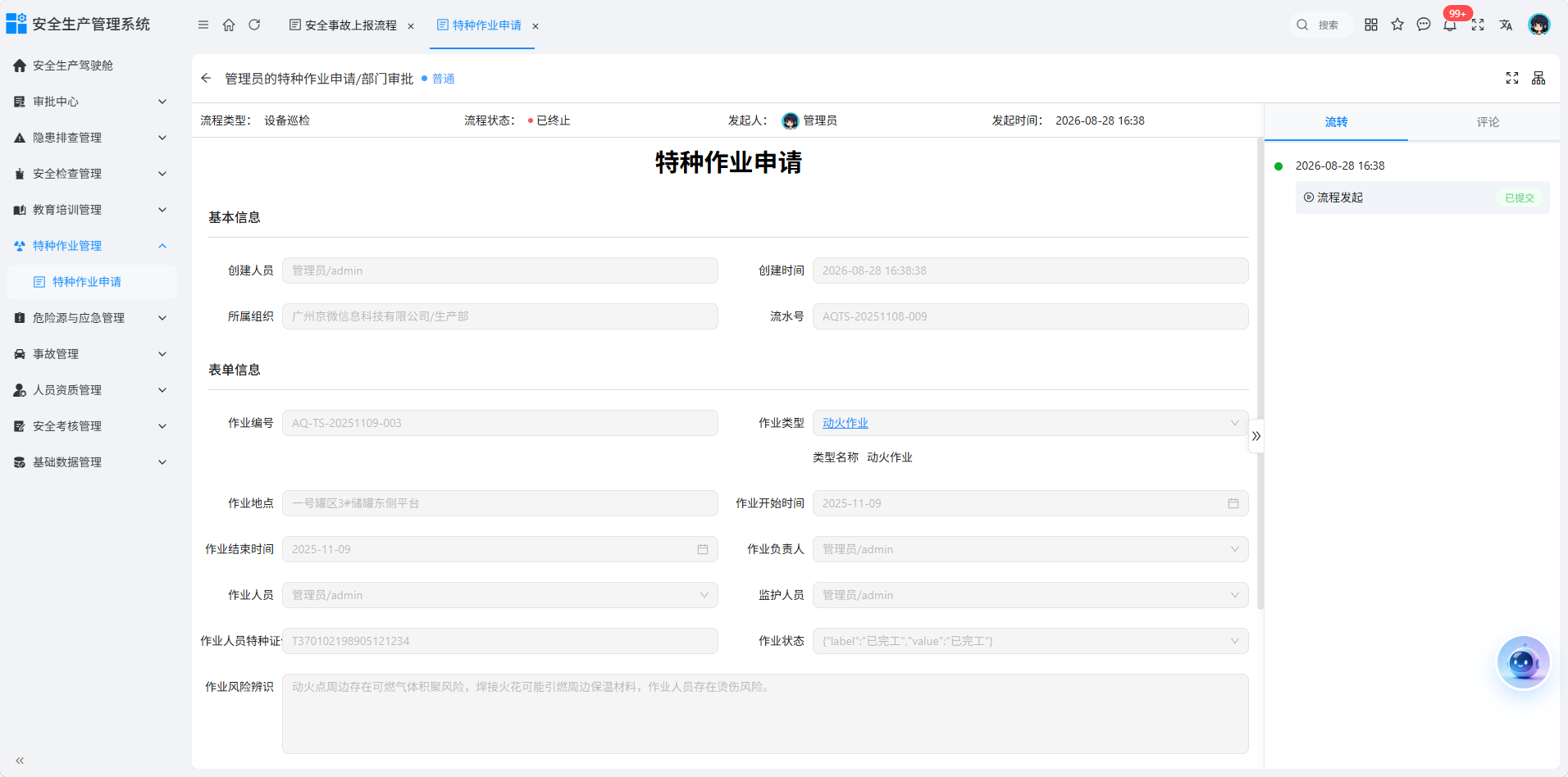Click the 作业地点 input field
The height and width of the screenshot is (777, 1568).
point(500,503)
